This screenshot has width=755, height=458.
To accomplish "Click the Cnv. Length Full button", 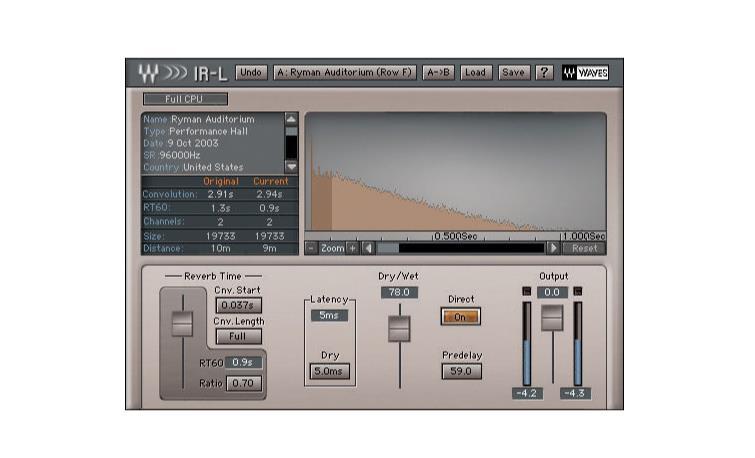I will 239,337.
